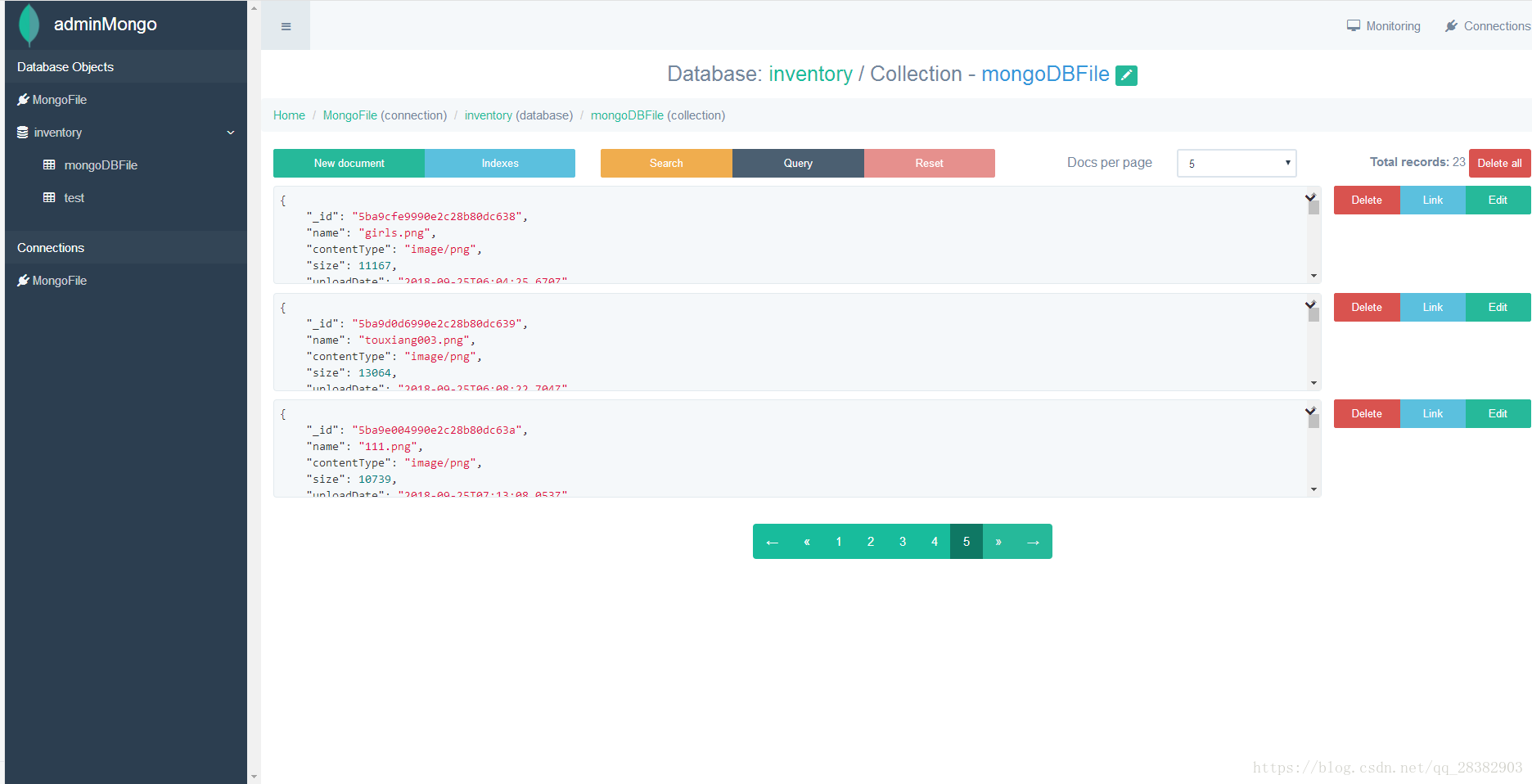Image resolution: width=1532 pixels, height=784 pixels.
Task: Click inventory link in page title
Action: coord(810,74)
